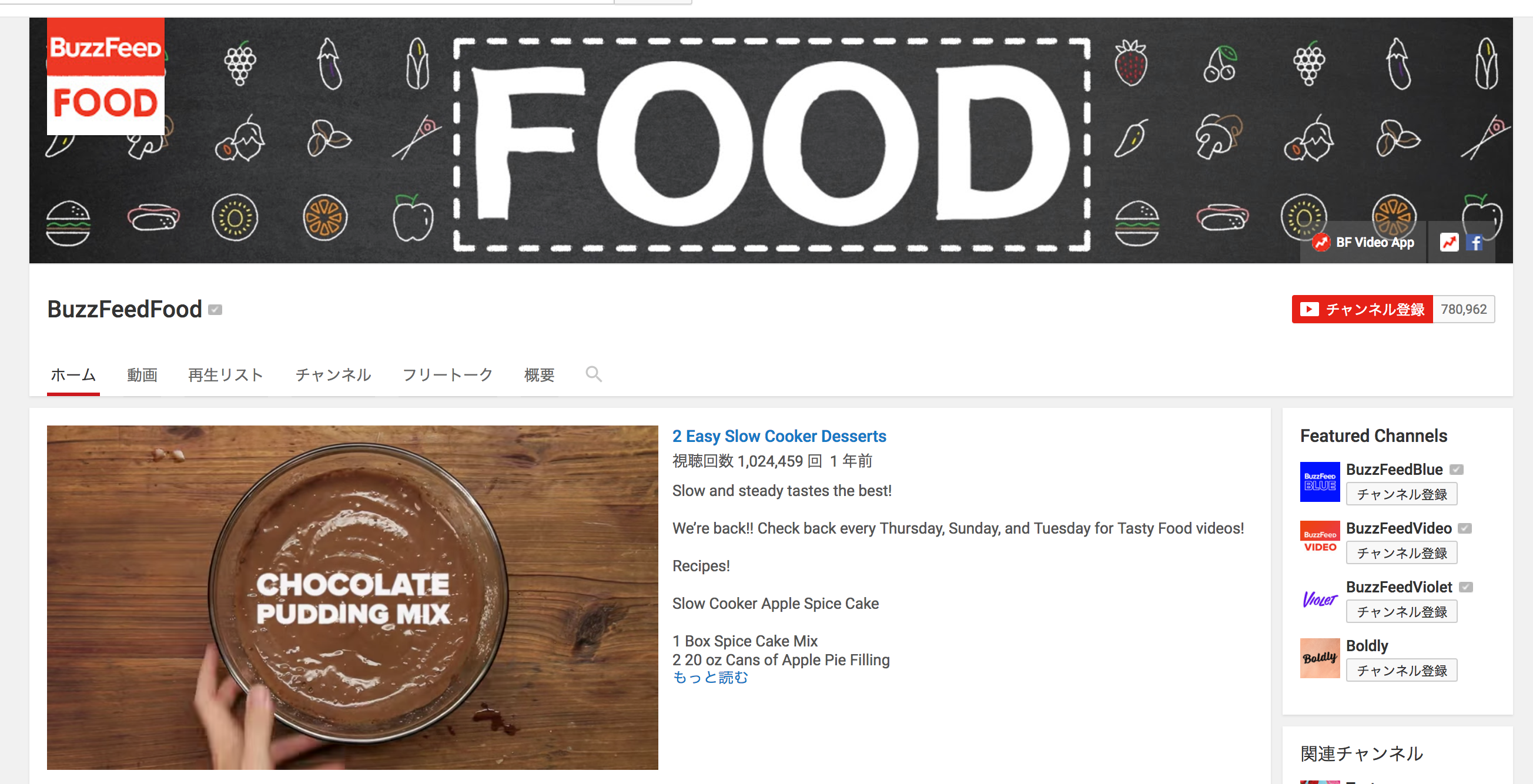Click the 関連チャンネル heading
Image resolution: width=1533 pixels, height=784 pixels.
(1361, 753)
